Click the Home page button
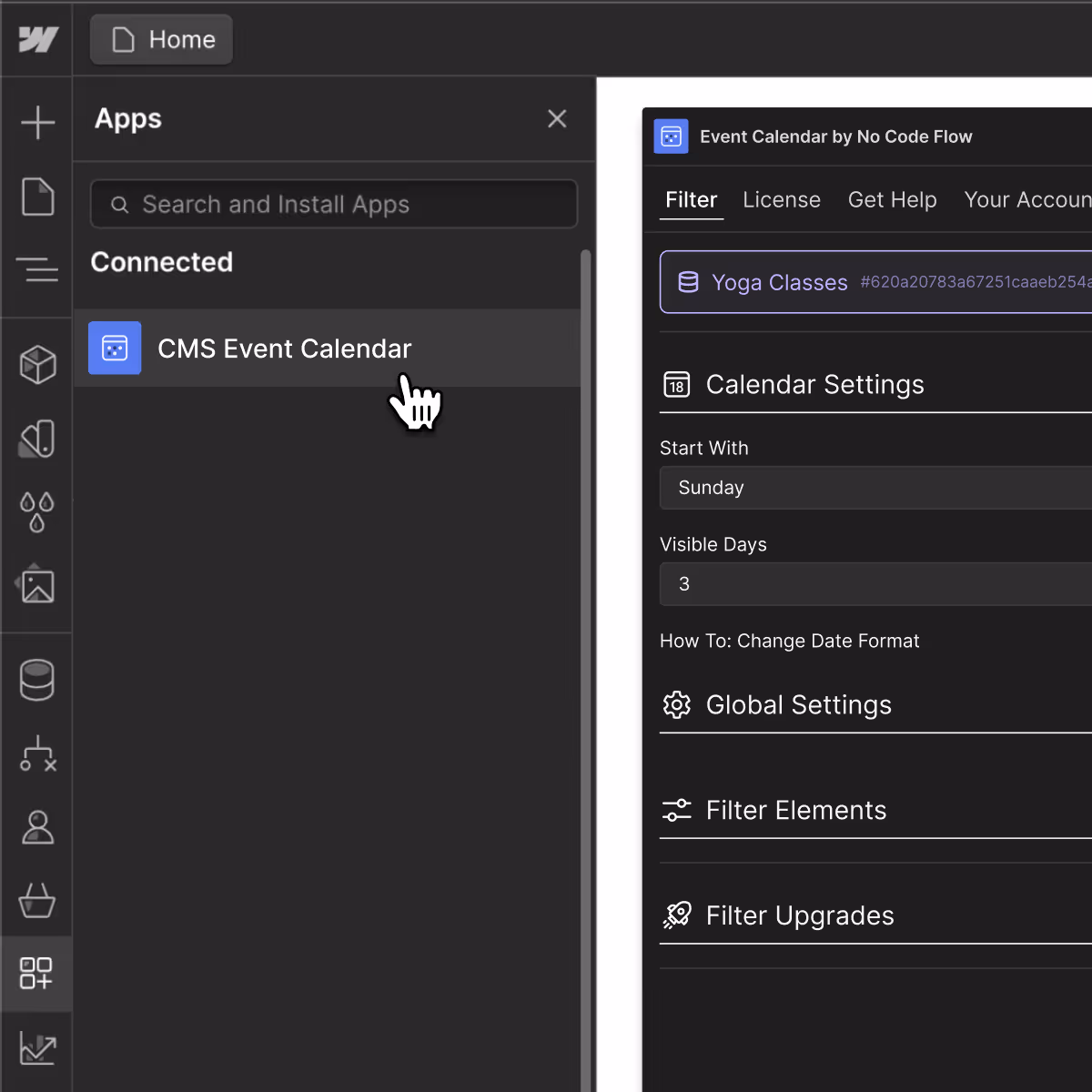The image size is (1092, 1092). pos(162,39)
